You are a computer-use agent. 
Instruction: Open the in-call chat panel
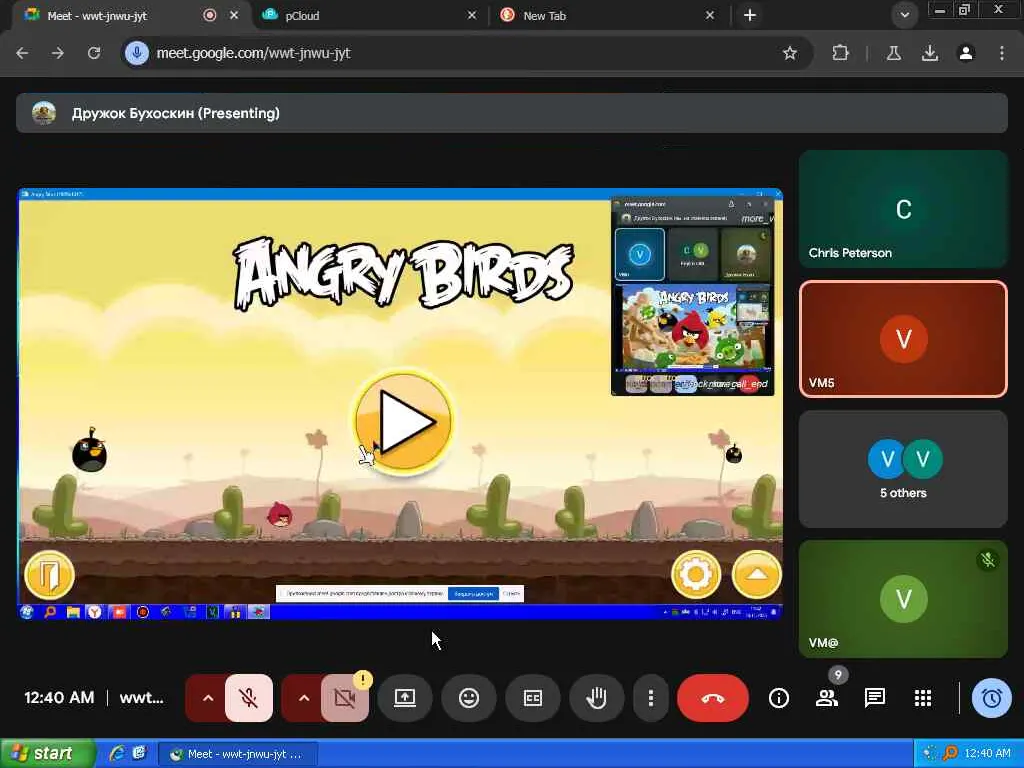(x=874, y=698)
